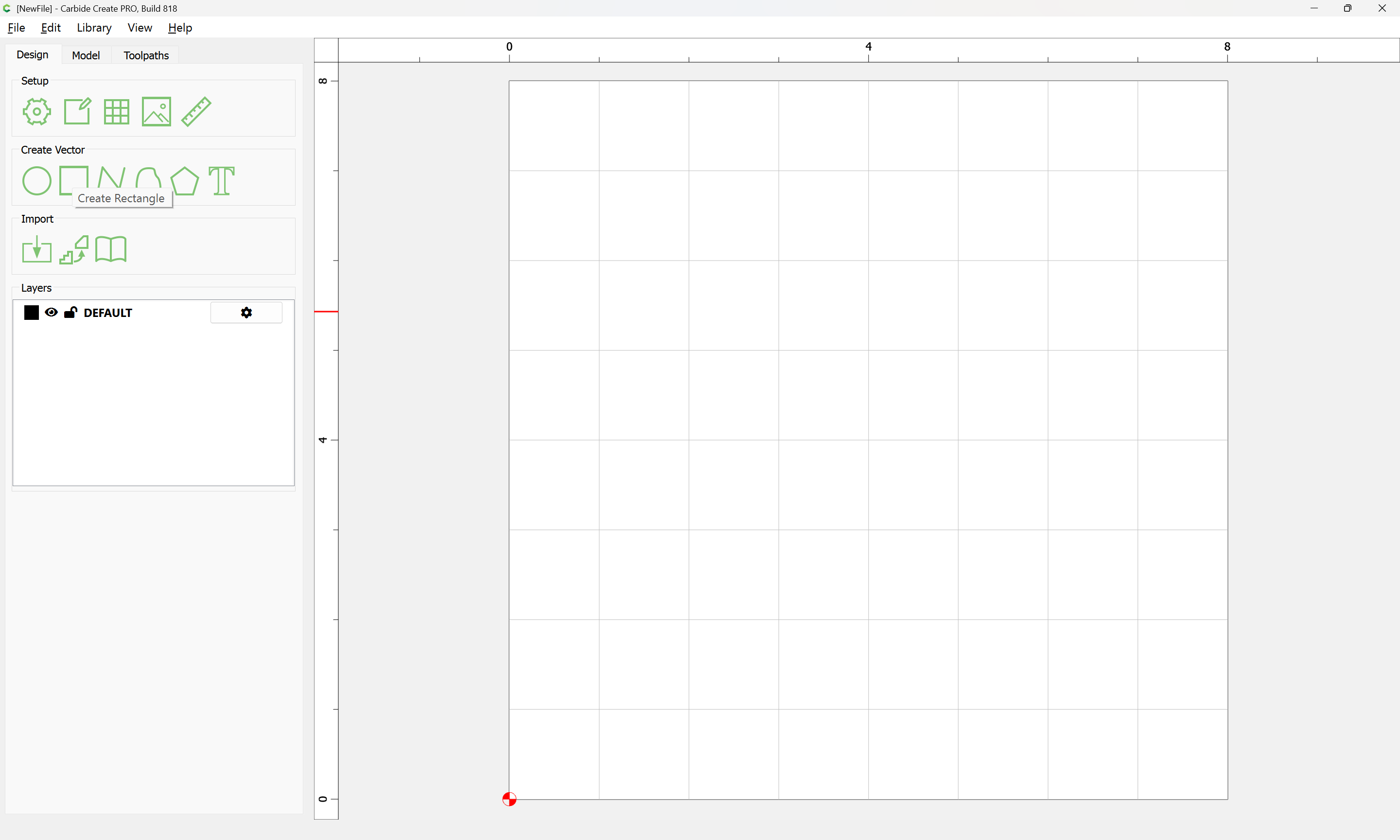The height and width of the screenshot is (840, 1400).
Task: Toggle DEFAULT layer visibility eye
Action: click(x=51, y=313)
